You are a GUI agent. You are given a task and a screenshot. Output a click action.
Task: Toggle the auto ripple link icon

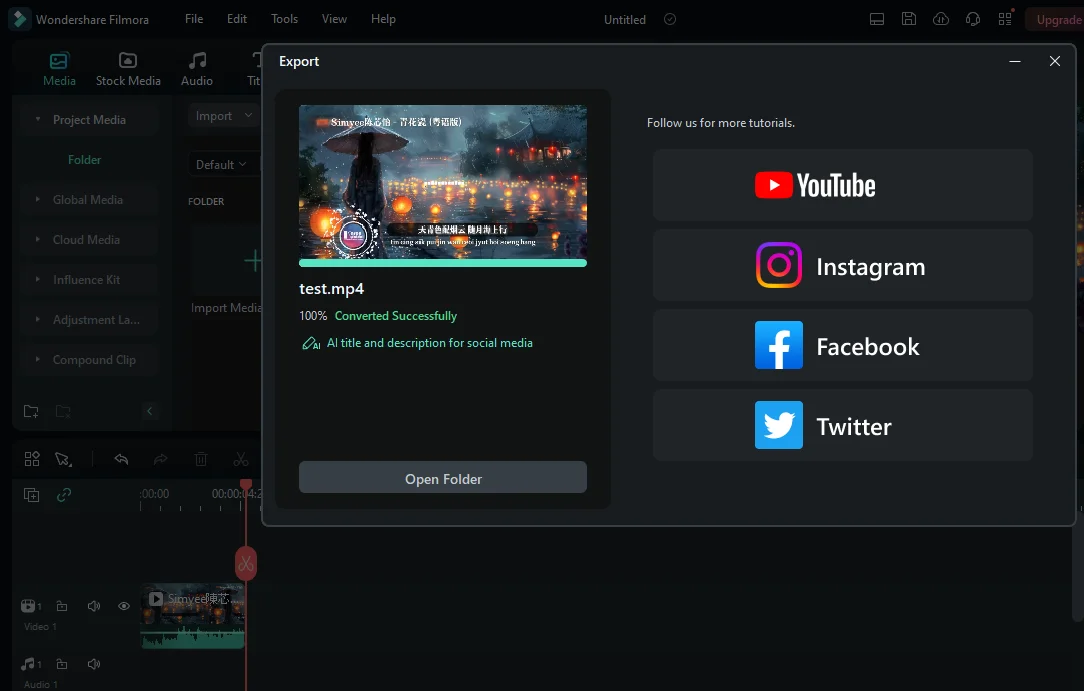click(x=64, y=495)
